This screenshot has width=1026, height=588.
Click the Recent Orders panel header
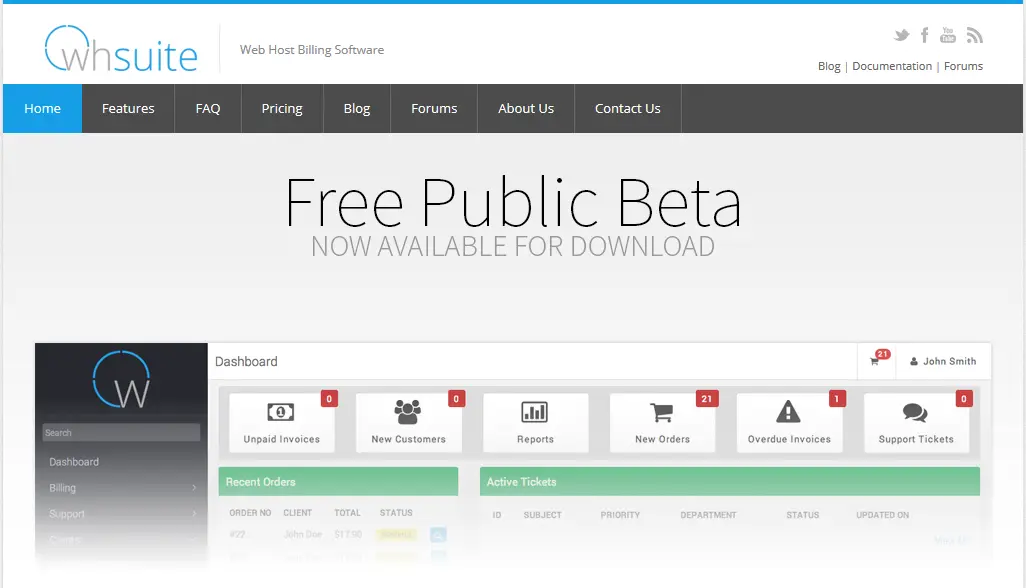pos(338,481)
